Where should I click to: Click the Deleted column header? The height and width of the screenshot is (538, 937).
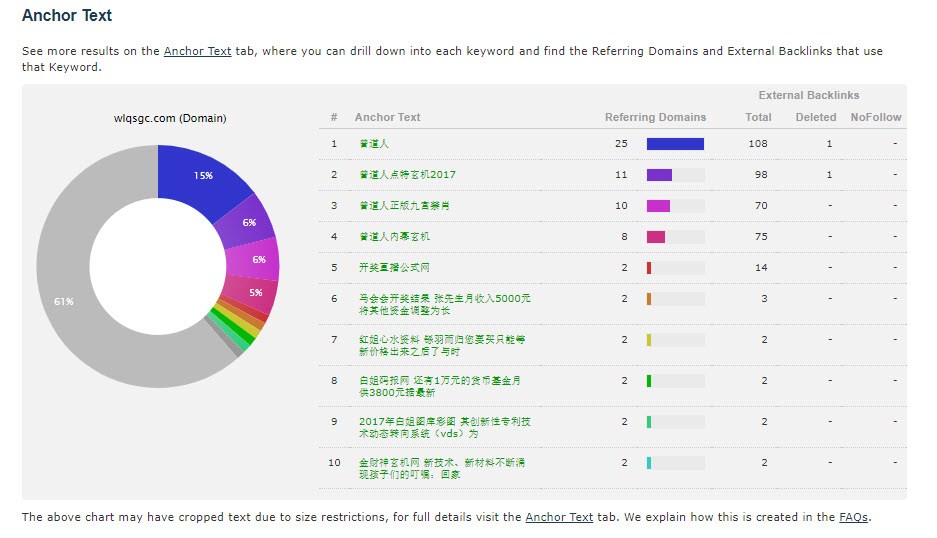815,117
